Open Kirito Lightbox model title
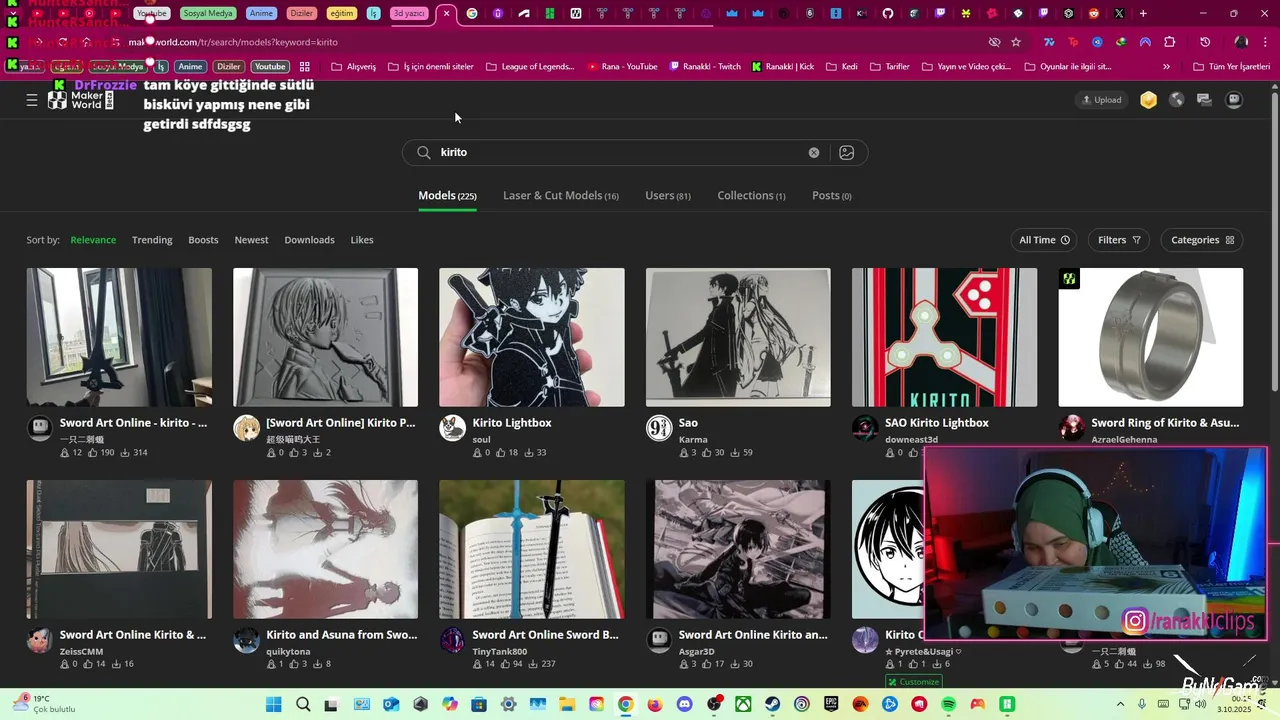This screenshot has width=1280, height=720. pos(512,423)
